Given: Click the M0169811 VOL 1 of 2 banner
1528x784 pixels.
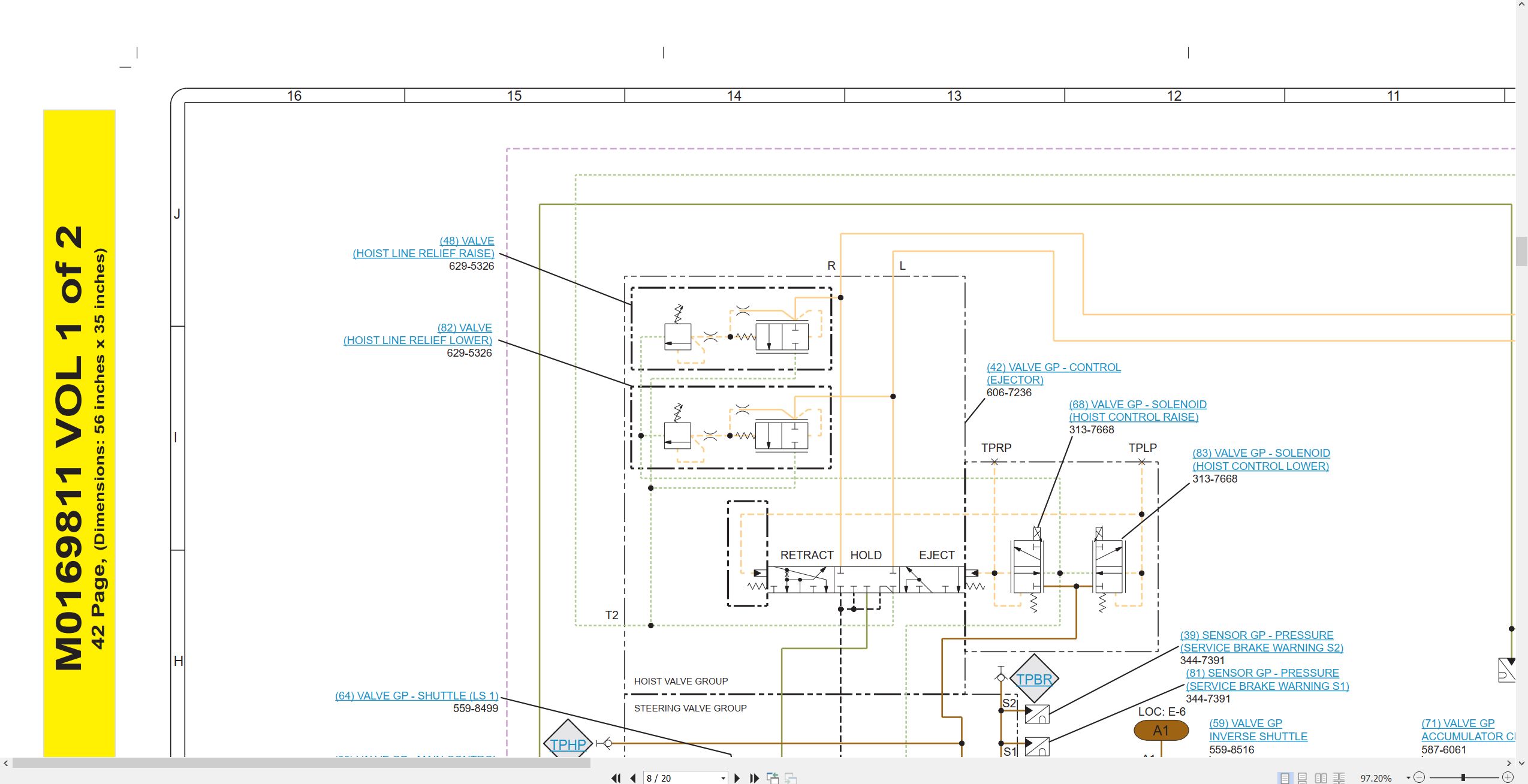Looking at the screenshot, I should pos(79,433).
